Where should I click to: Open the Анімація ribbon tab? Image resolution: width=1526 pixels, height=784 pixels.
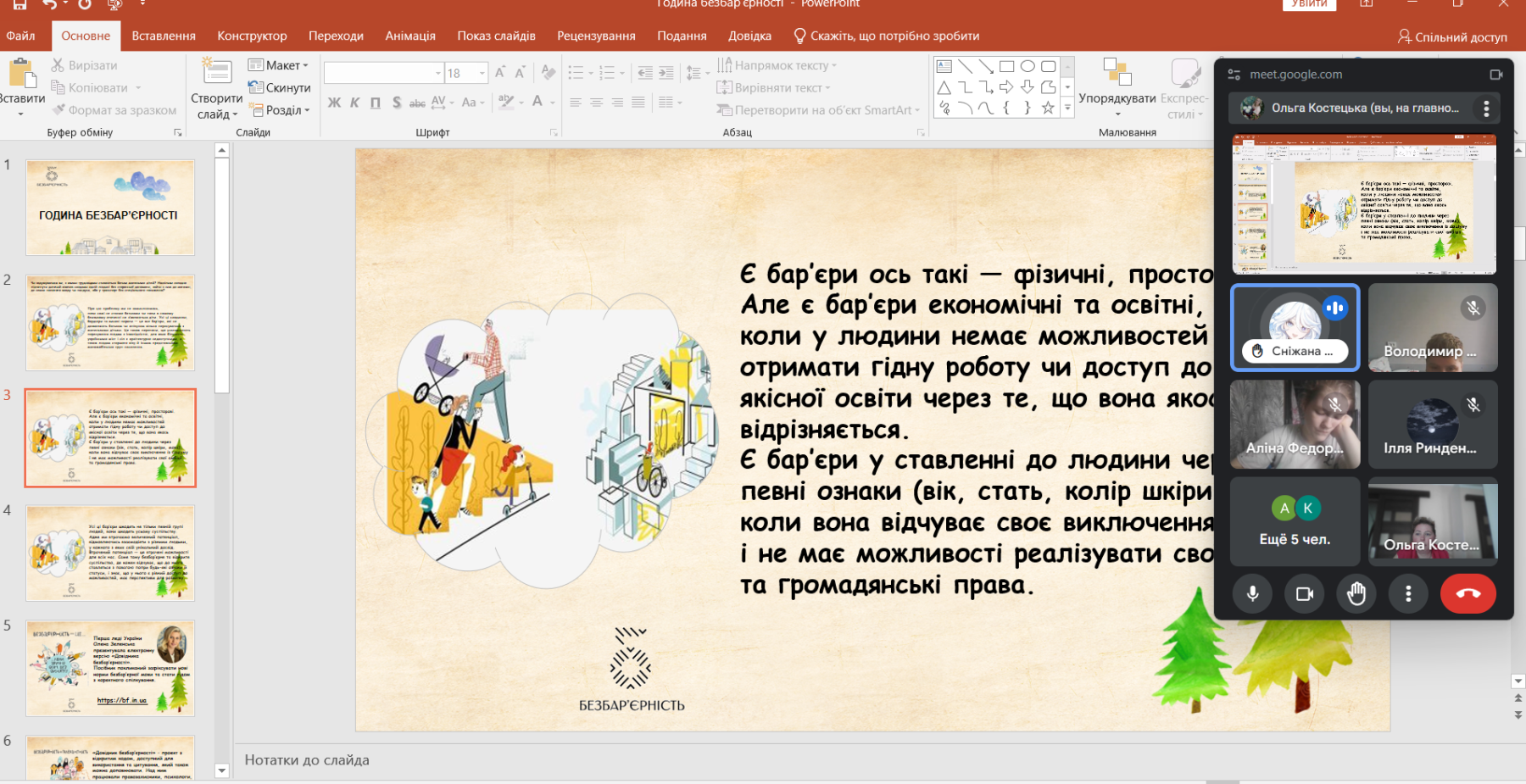point(410,36)
